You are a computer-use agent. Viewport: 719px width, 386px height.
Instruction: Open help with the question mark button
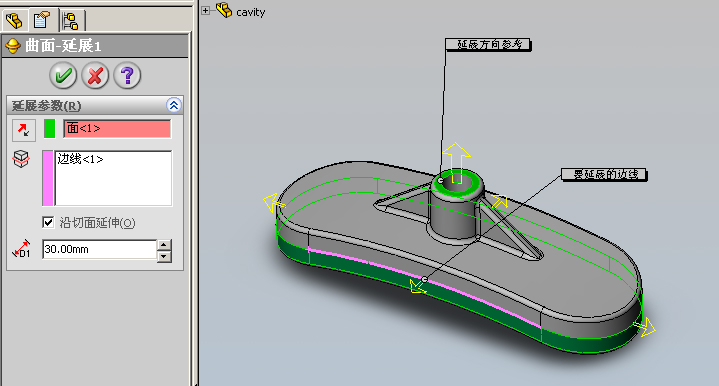click(127, 76)
